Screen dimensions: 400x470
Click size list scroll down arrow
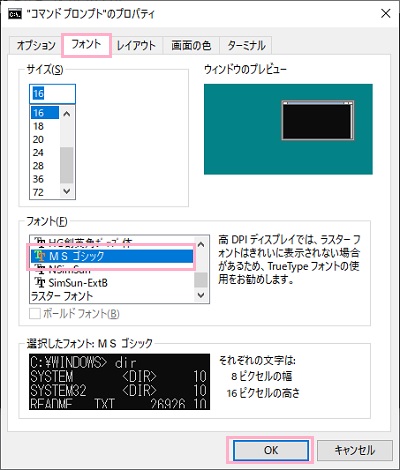(67, 192)
